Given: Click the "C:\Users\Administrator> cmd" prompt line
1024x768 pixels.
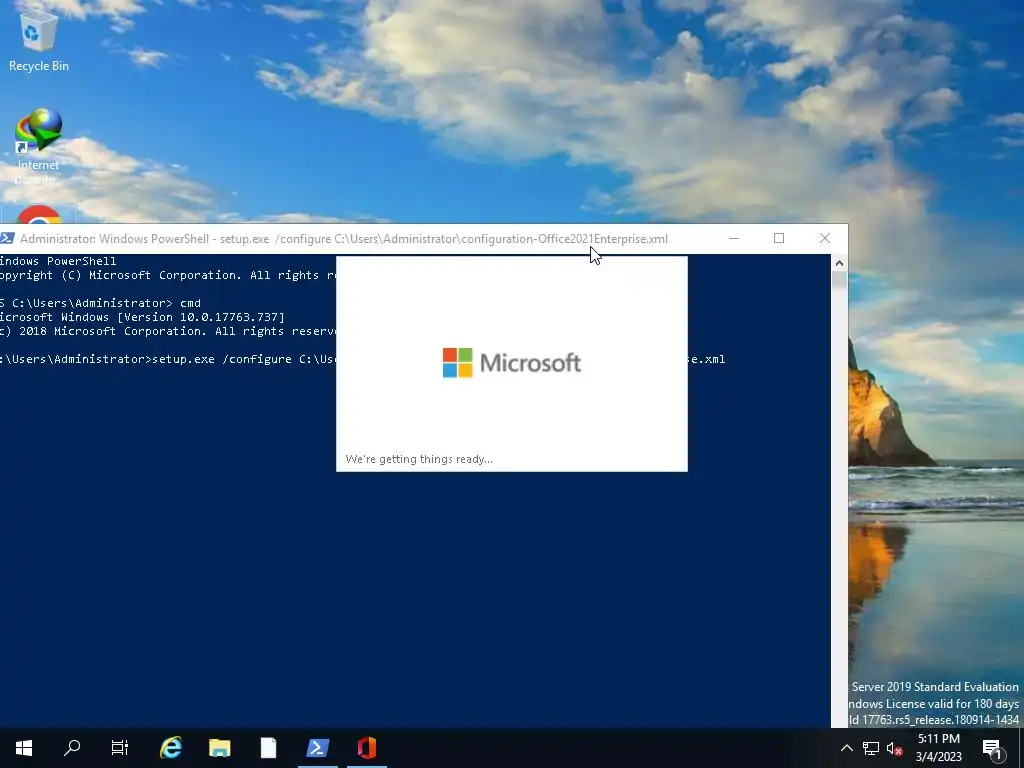Looking at the screenshot, I should point(101,303).
